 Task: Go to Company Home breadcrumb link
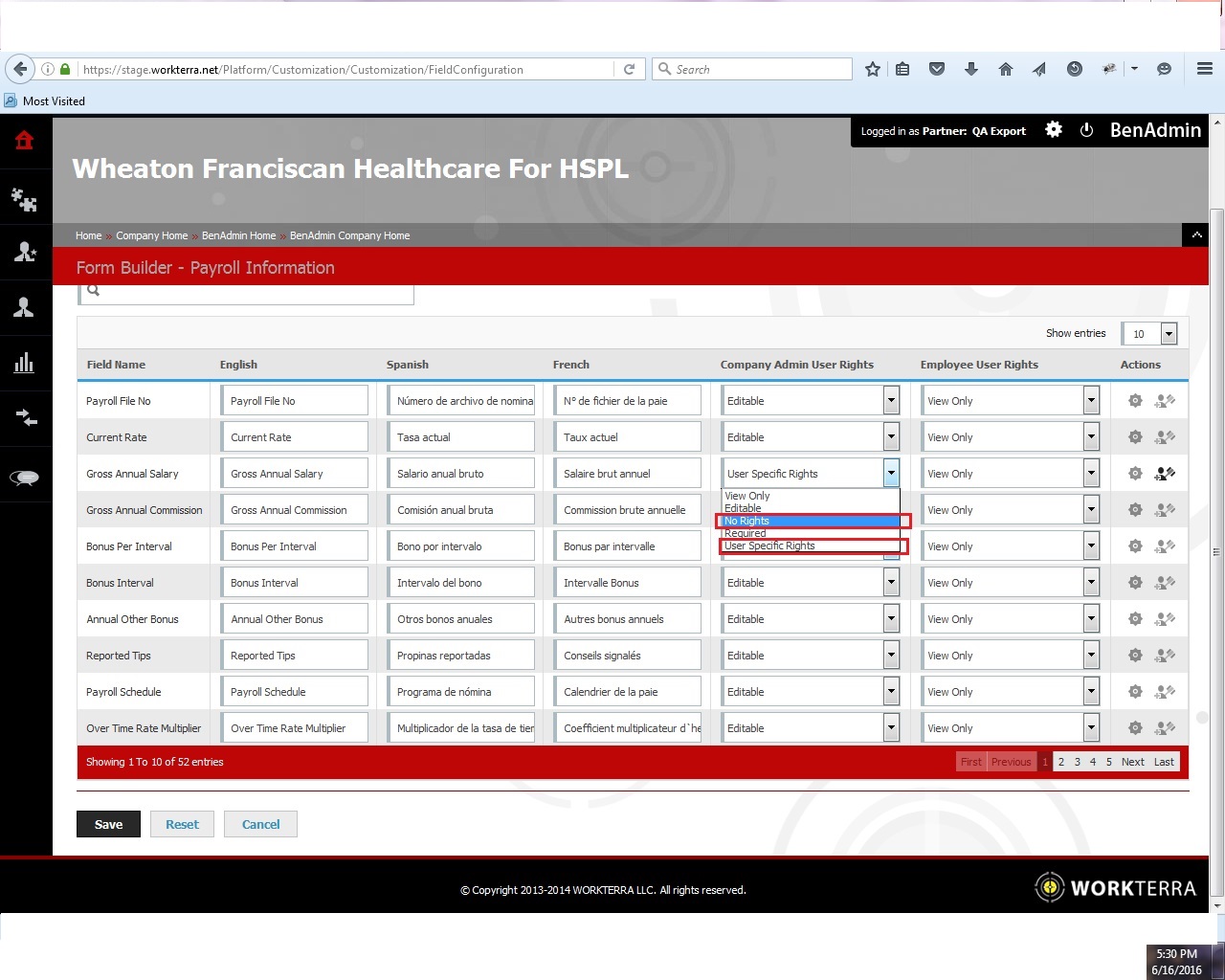pyautogui.click(x=151, y=235)
